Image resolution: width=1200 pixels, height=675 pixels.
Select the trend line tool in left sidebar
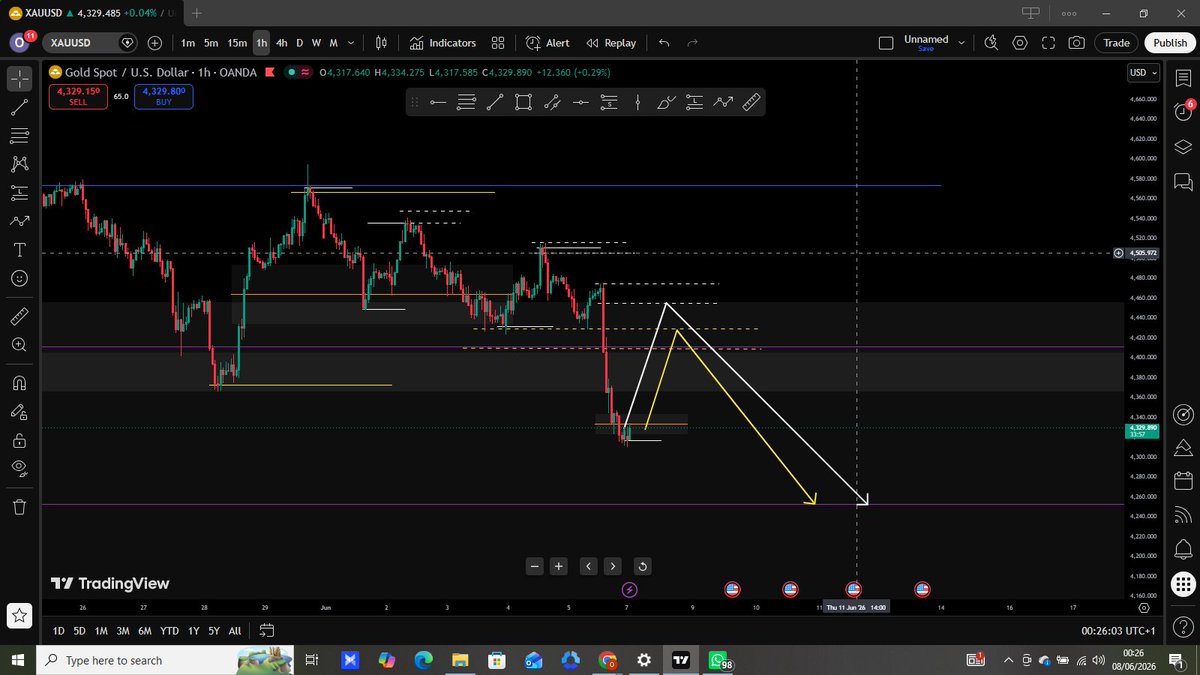[19, 107]
